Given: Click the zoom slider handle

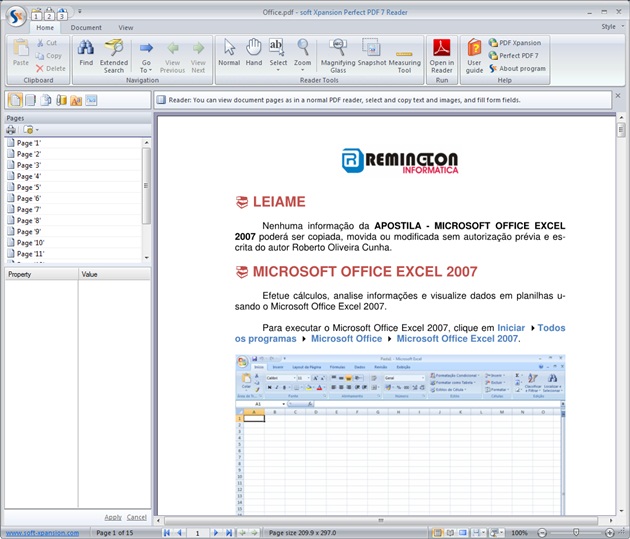Looking at the screenshot, I should tap(575, 533).
